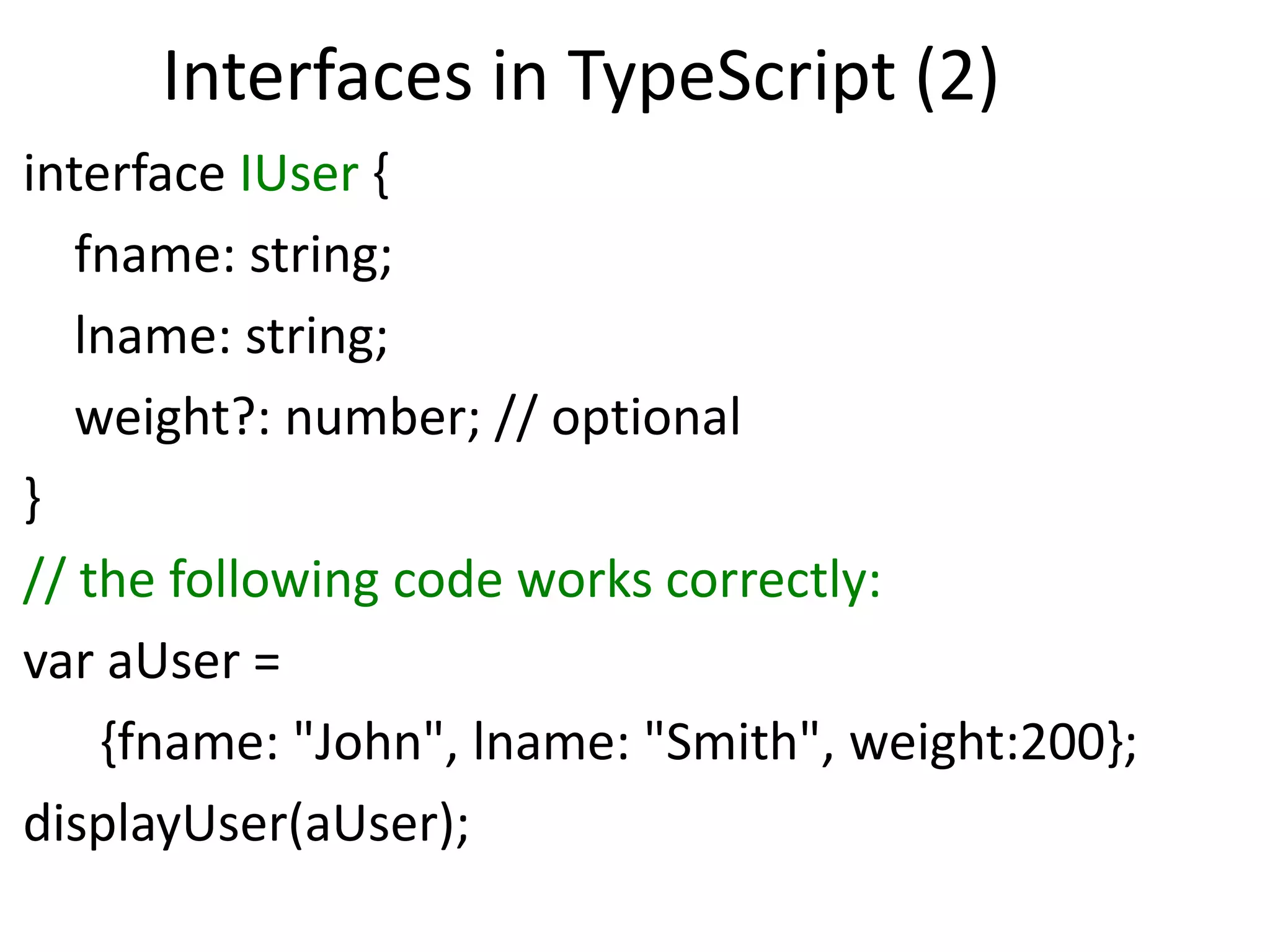Click the "// optional" comment
The height and width of the screenshot is (952, 1270).
coord(618,418)
